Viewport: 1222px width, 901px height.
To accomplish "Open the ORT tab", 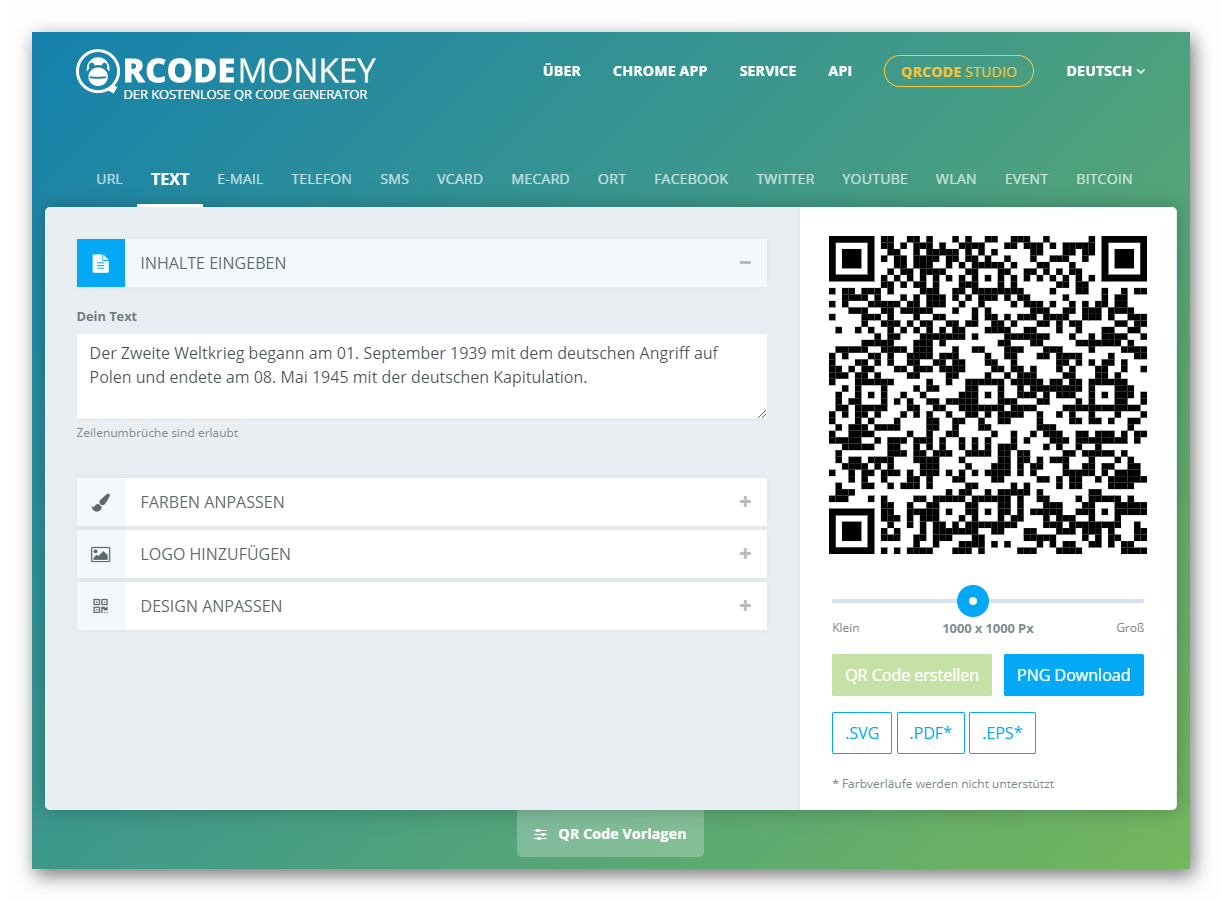I will click(x=612, y=179).
